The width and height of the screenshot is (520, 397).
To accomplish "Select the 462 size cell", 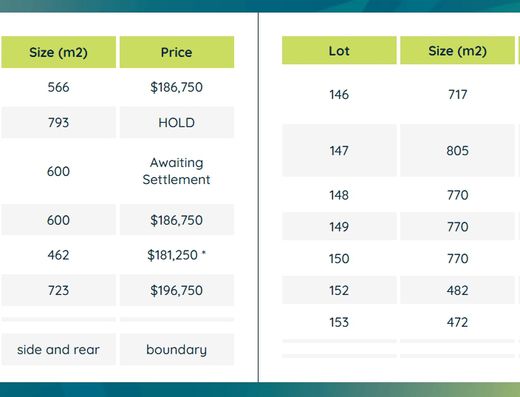I will pyautogui.click(x=59, y=255).
